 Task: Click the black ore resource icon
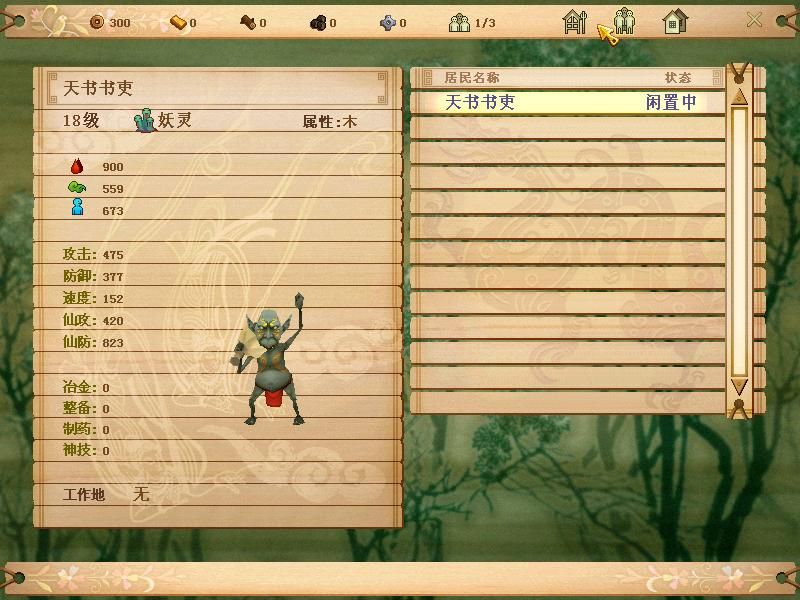click(318, 22)
